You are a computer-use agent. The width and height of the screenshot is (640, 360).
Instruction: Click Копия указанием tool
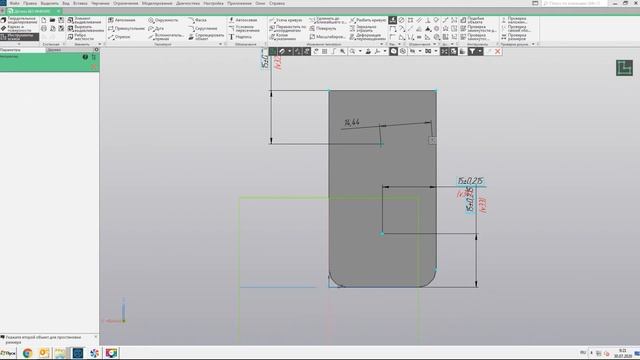(283, 37)
